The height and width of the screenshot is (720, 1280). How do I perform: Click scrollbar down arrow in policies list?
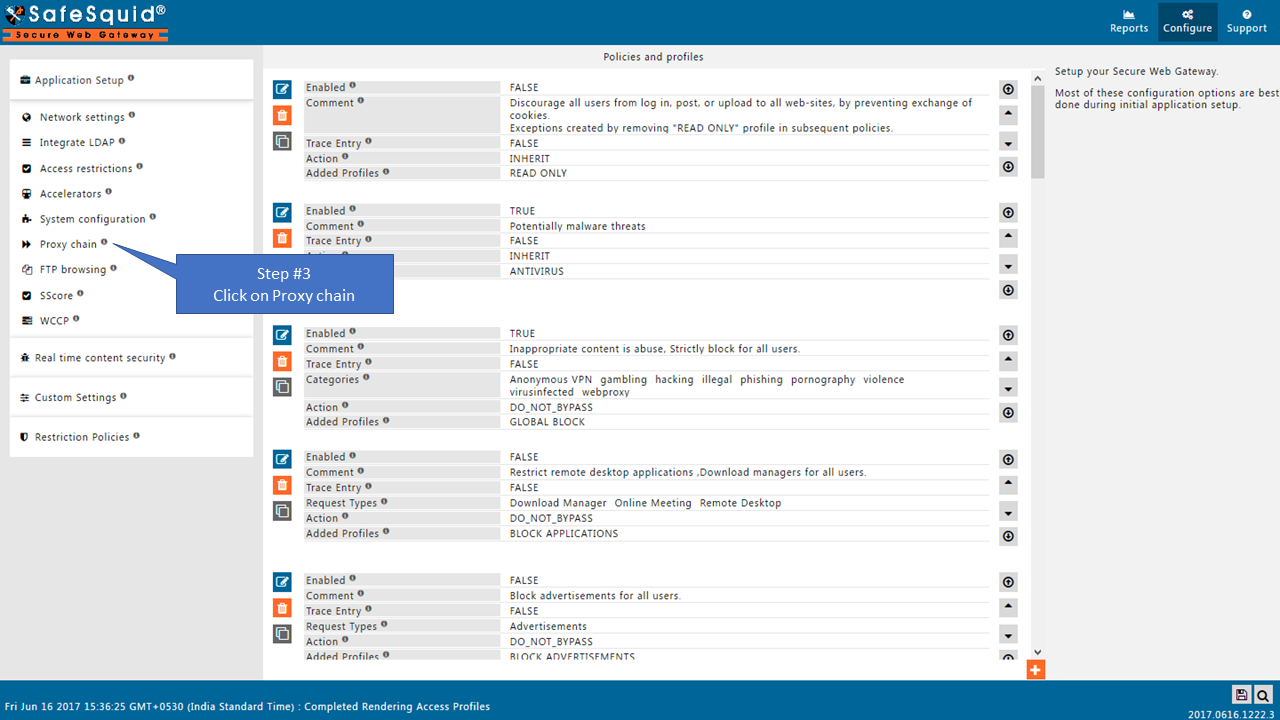[x=1037, y=652]
